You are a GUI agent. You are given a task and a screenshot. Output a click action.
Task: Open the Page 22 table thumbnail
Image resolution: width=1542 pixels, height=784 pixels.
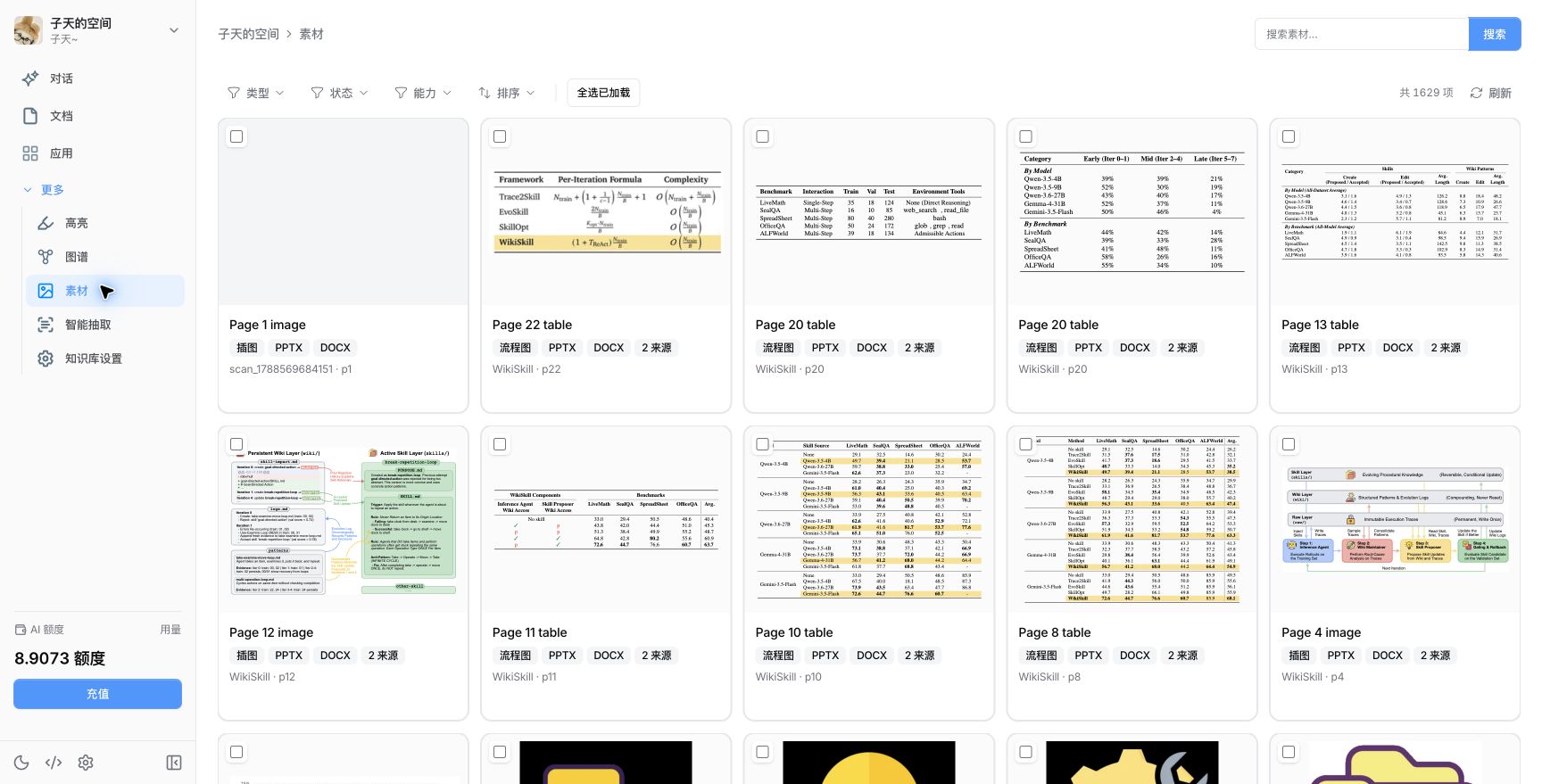tap(607, 212)
